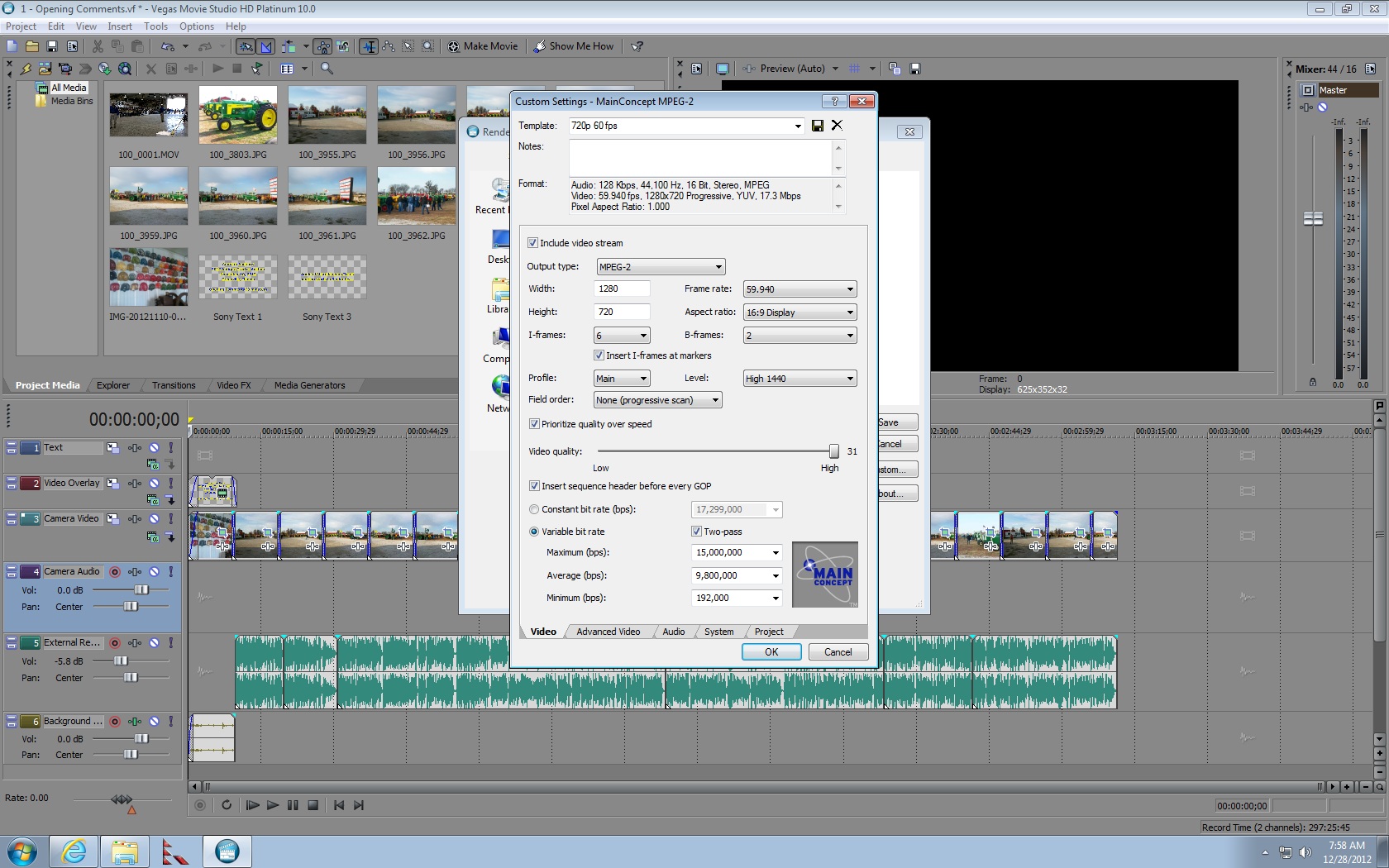Toggle Insert sequence header before every GOP
Viewport: 1389px width, 868px height.
[x=534, y=486]
